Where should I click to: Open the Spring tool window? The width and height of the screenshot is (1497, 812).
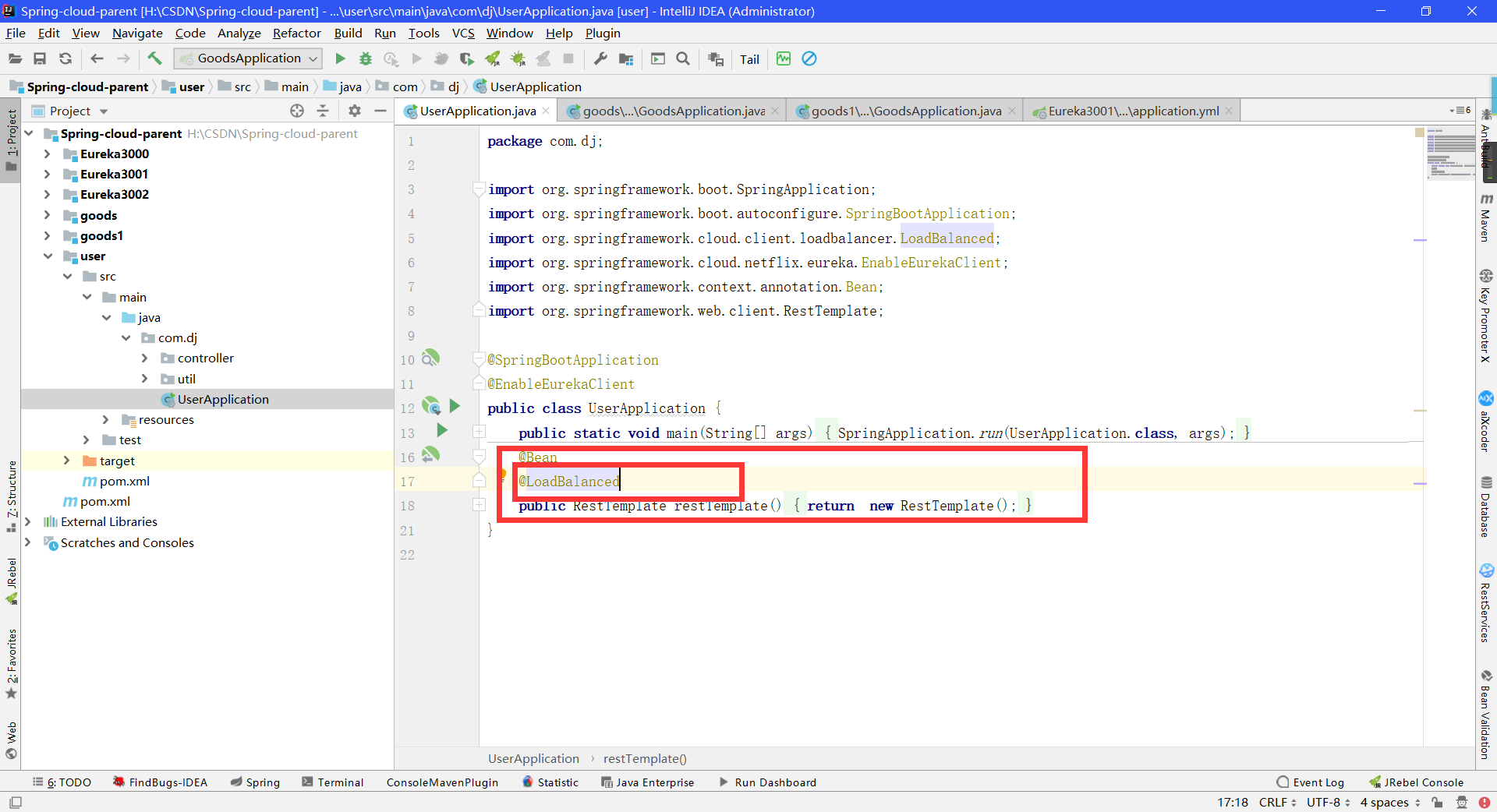click(x=255, y=782)
